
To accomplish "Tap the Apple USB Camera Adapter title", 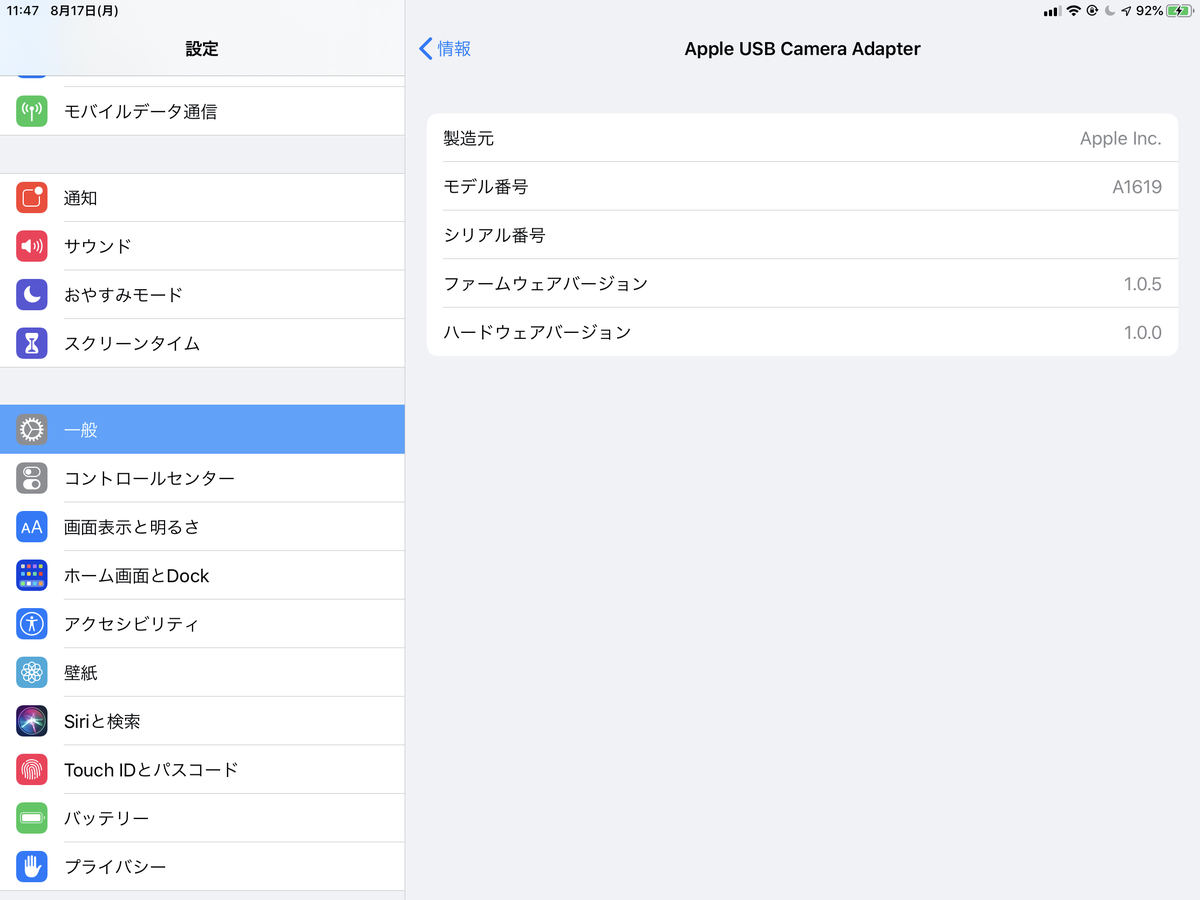I will click(x=802, y=49).
